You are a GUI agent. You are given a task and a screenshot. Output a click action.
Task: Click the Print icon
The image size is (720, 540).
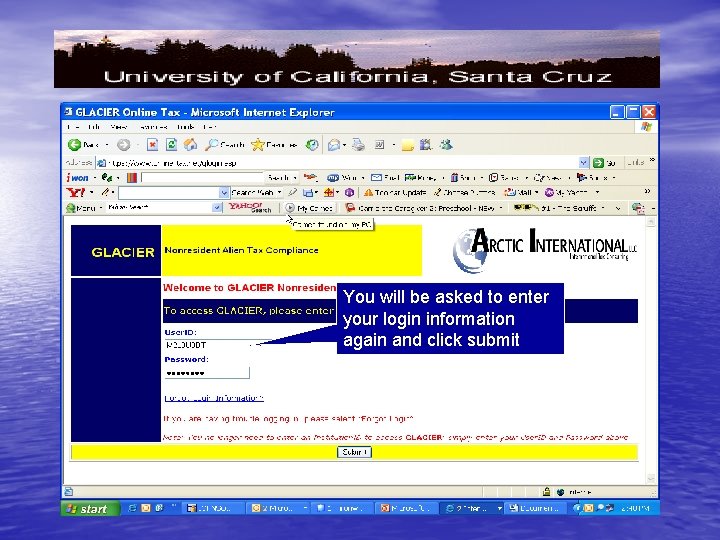tap(358, 145)
